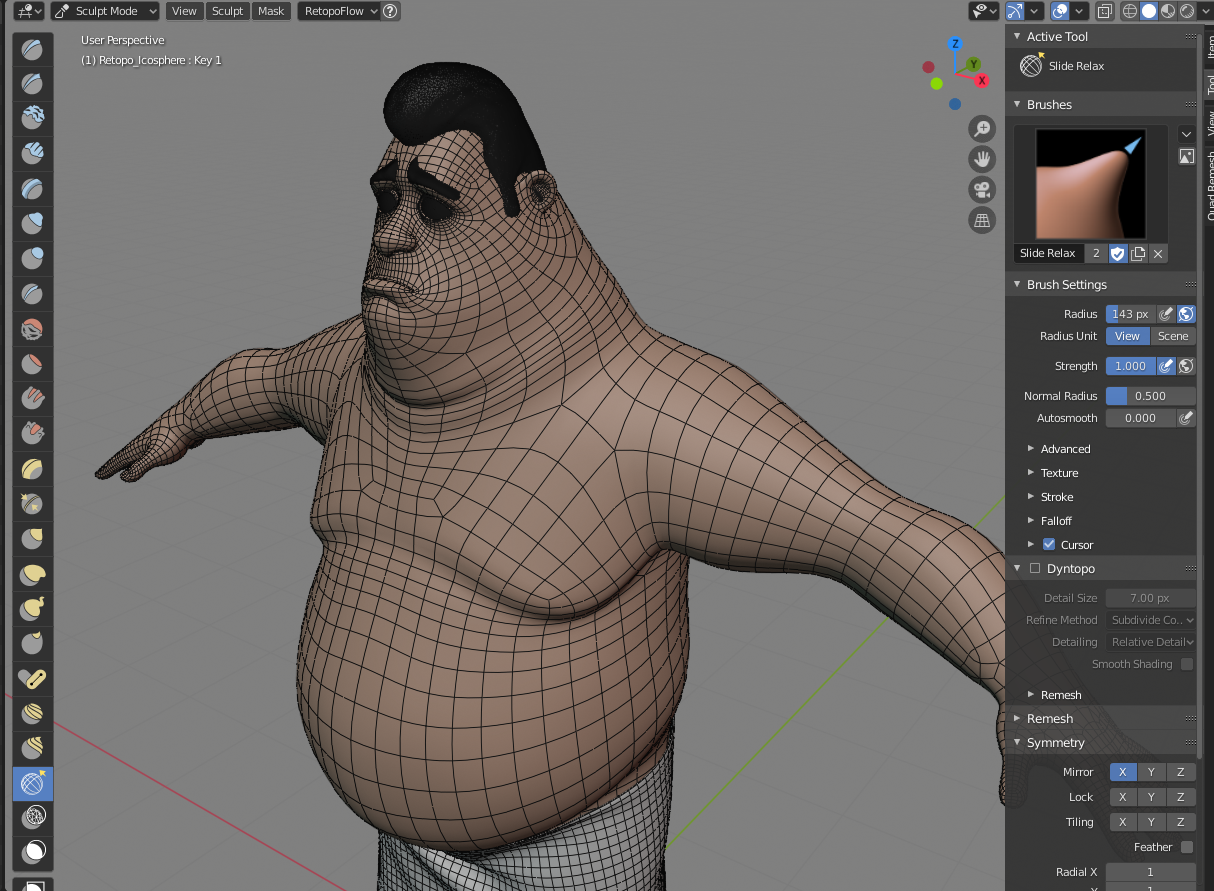This screenshot has width=1214, height=891.
Task: Toggle unified radius globe icon
Action: pos(1186,314)
